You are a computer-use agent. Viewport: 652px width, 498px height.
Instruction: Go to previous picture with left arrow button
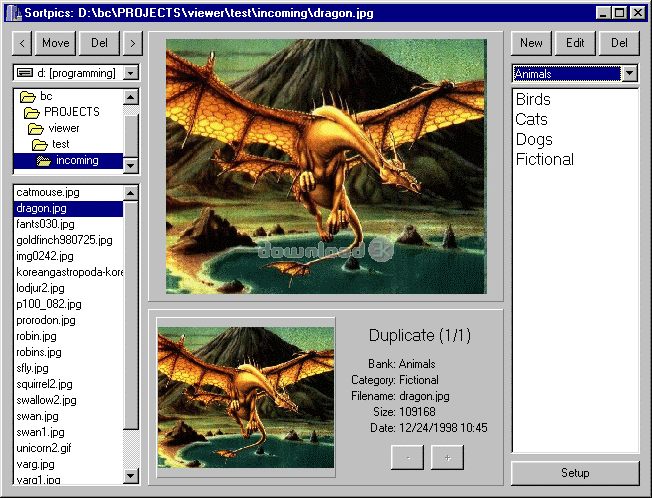pos(22,43)
